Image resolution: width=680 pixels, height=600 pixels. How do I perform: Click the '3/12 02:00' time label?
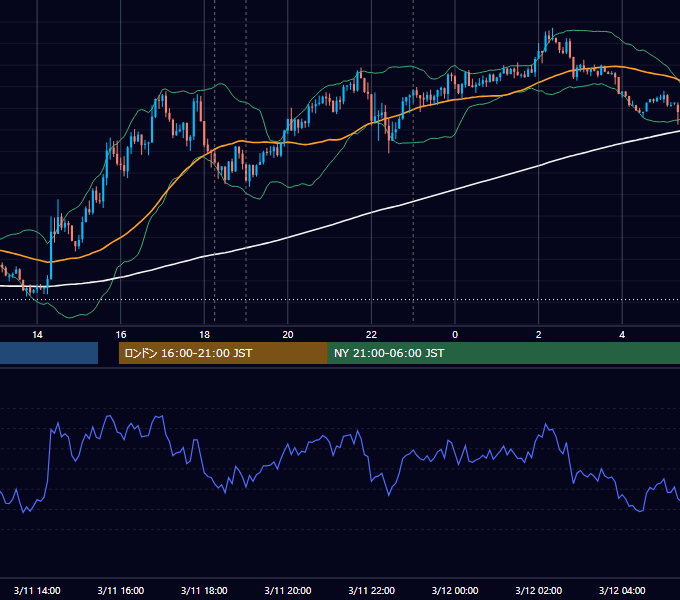(x=539, y=590)
